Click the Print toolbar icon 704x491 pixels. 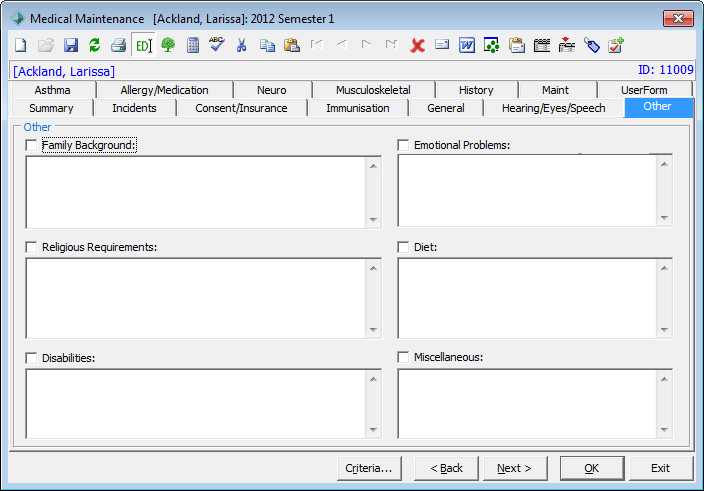pyautogui.click(x=119, y=45)
